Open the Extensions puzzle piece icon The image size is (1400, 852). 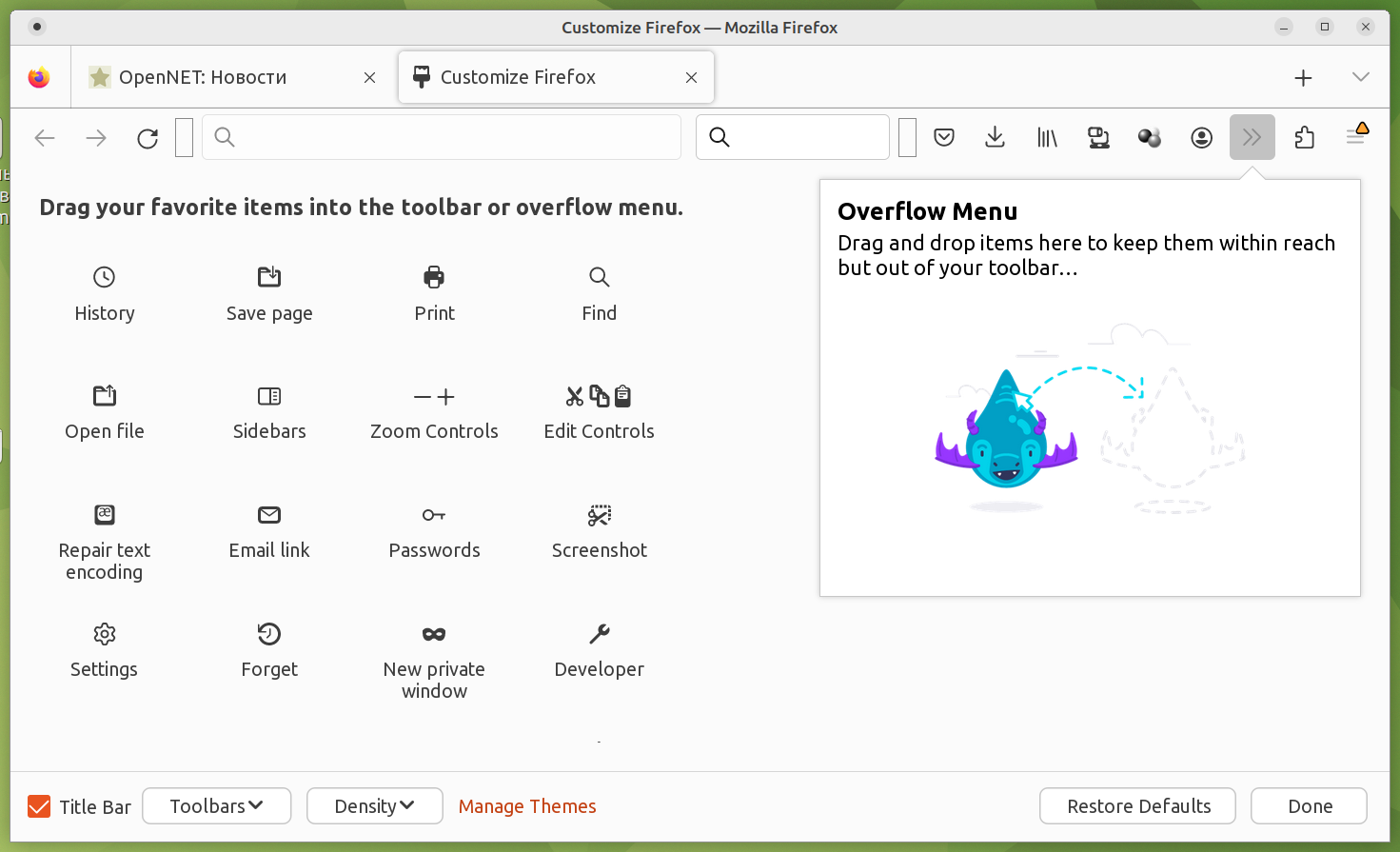pos(1304,138)
